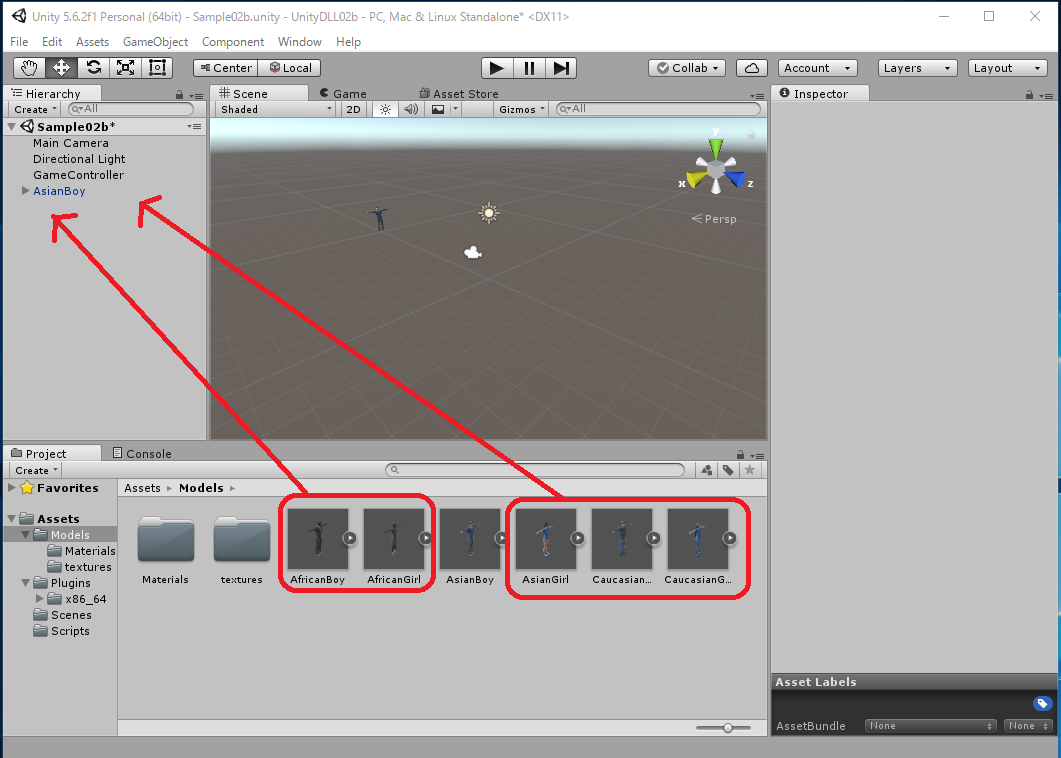Open the cloud services icon
Screen dimensions: 1061x758
coord(752,68)
